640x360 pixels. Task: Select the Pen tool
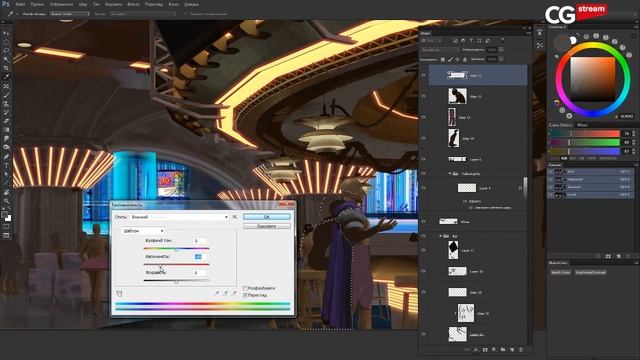pos(6,157)
